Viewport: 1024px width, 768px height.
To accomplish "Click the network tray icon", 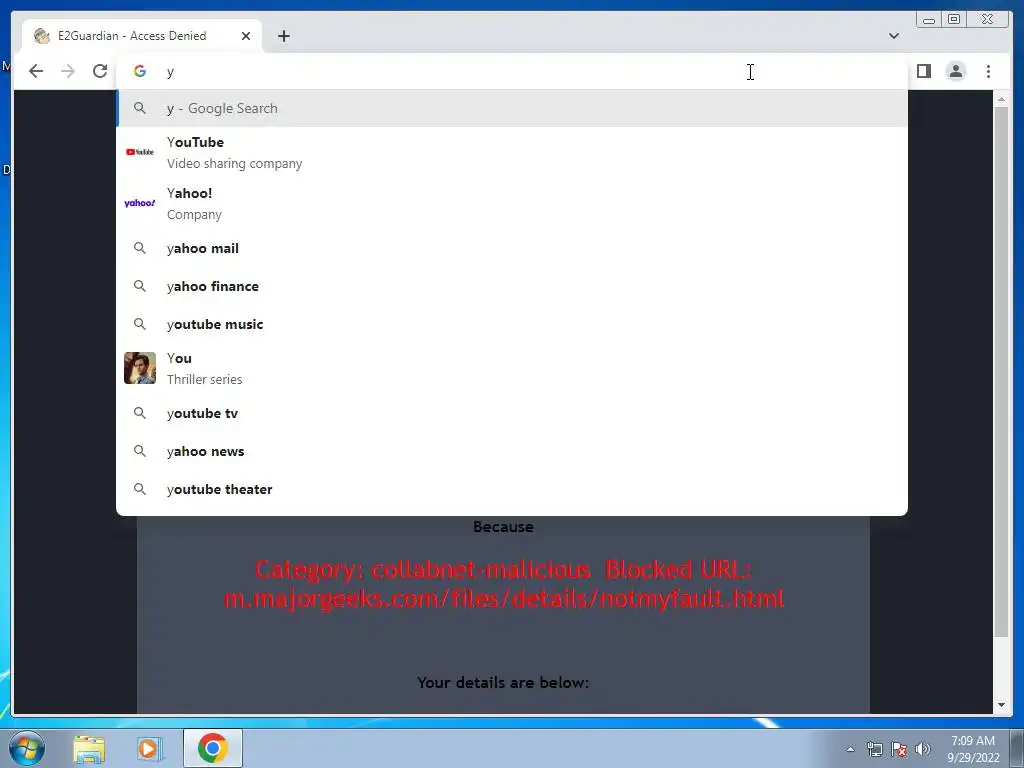I will [x=874, y=749].
